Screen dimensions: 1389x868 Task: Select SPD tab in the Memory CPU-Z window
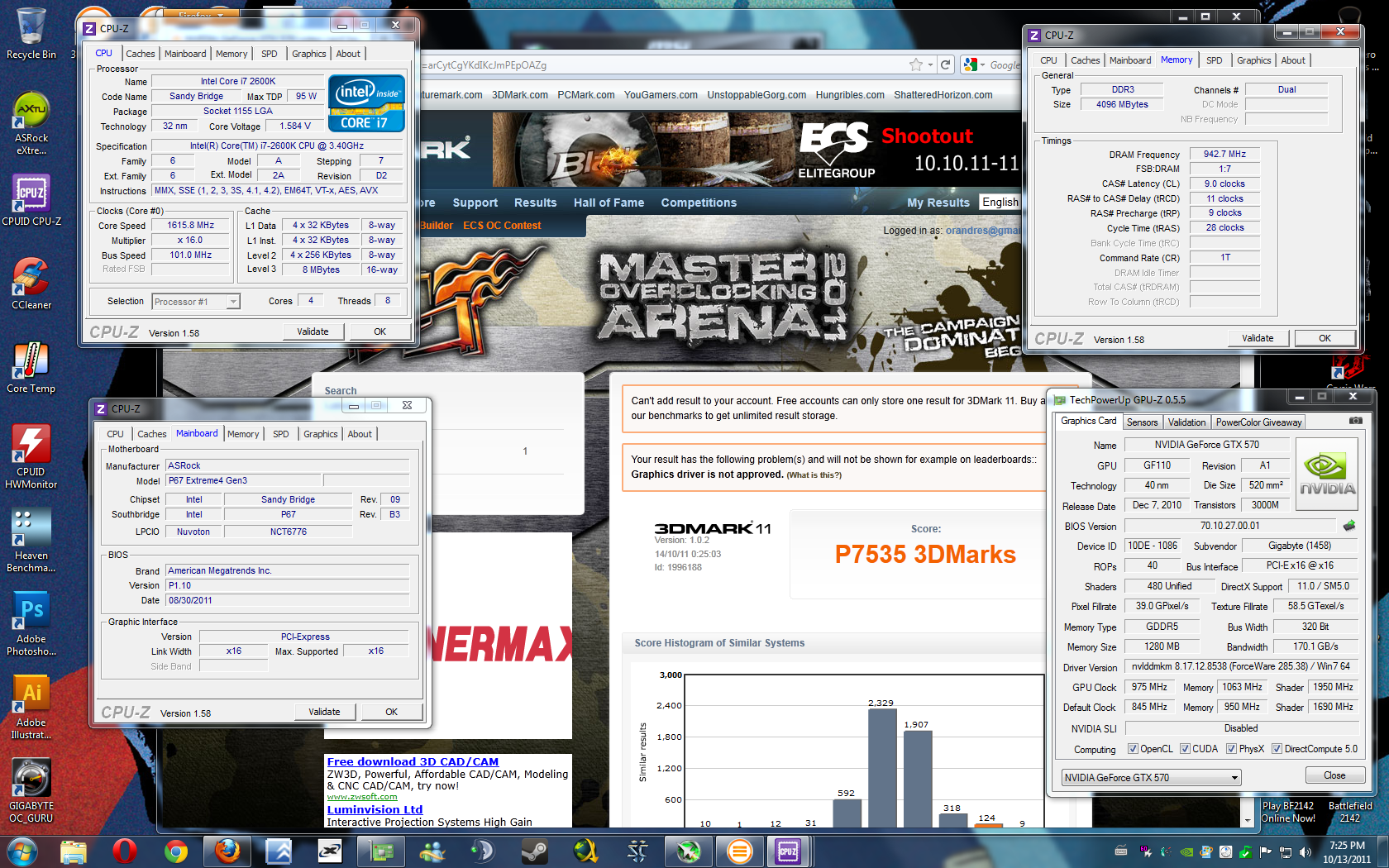pos(1214,60)
